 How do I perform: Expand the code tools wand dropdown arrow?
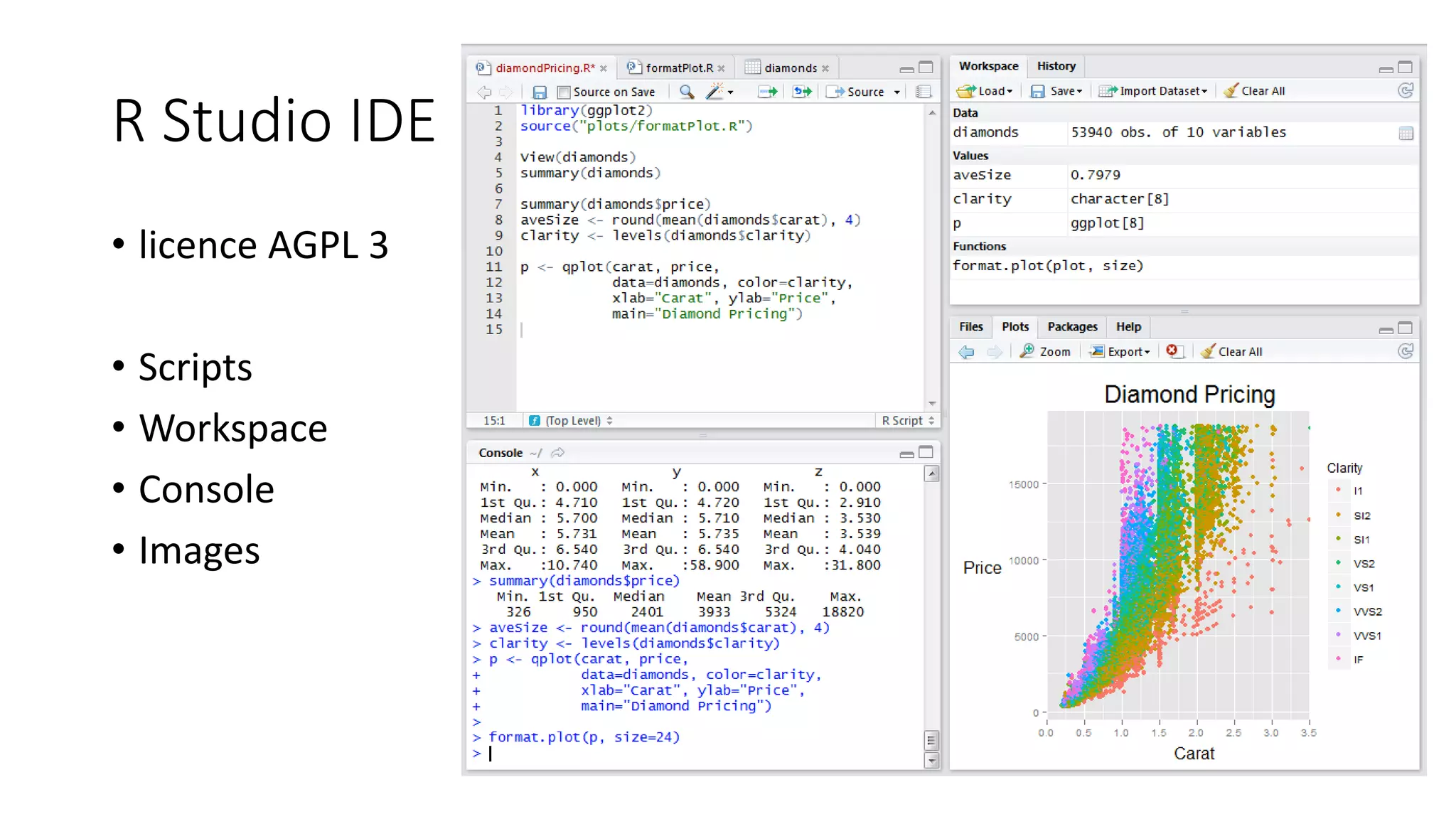(730, 92)
